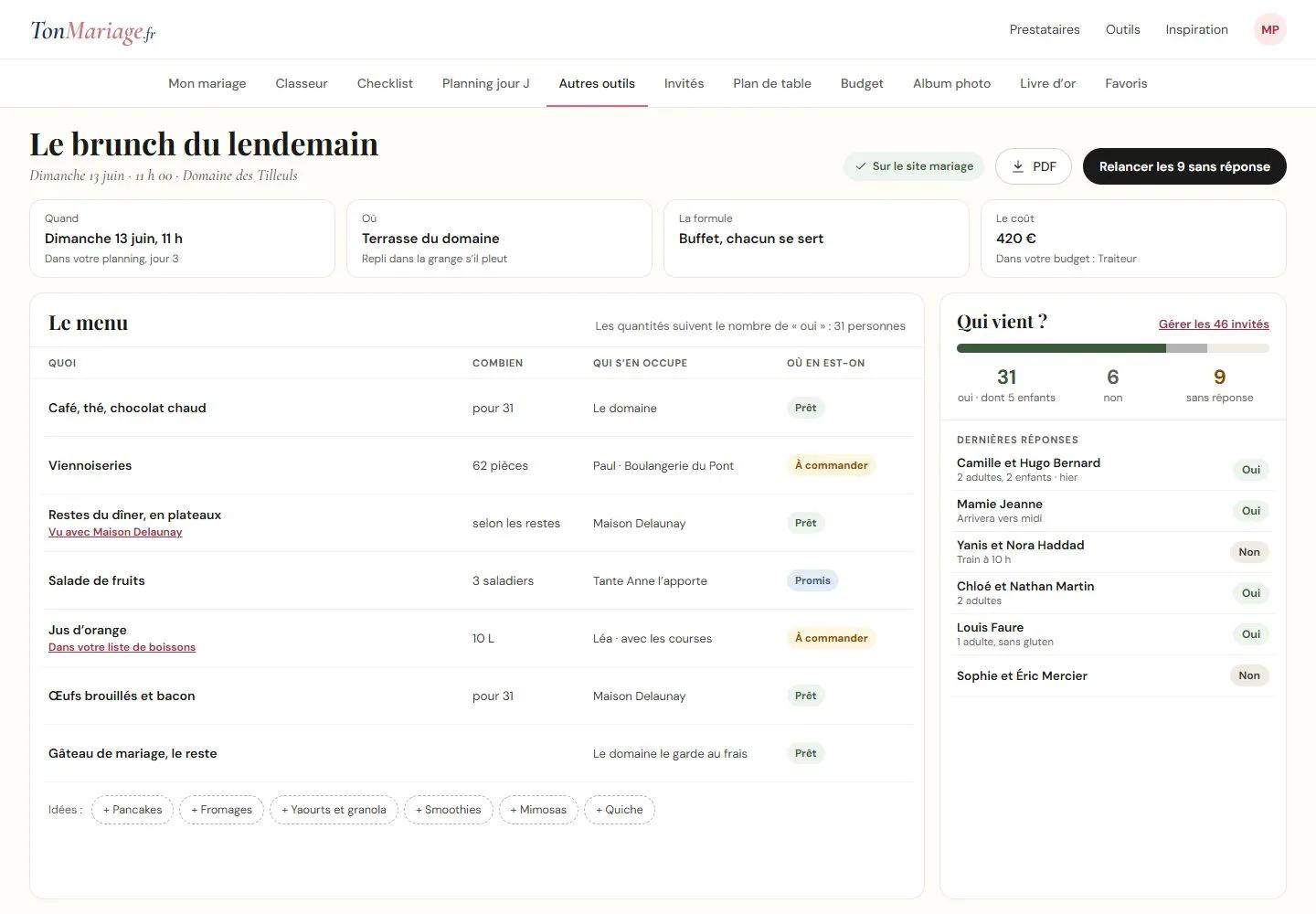Open the Outils menu
The width and height of the screenshot is (1316, 914).
pos(1122,29)
